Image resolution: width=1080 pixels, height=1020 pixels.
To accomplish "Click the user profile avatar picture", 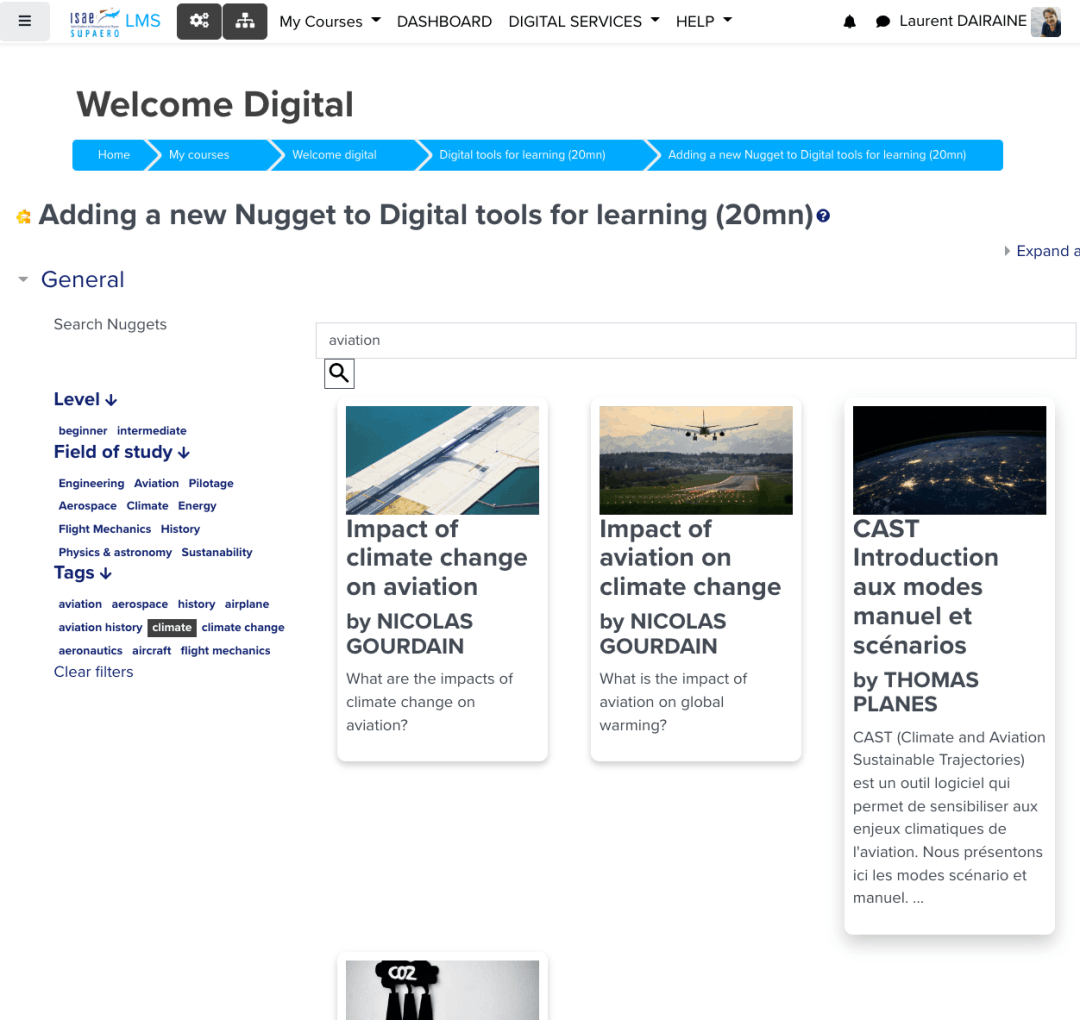I will pyautogui.click(x=1046, y=22).
